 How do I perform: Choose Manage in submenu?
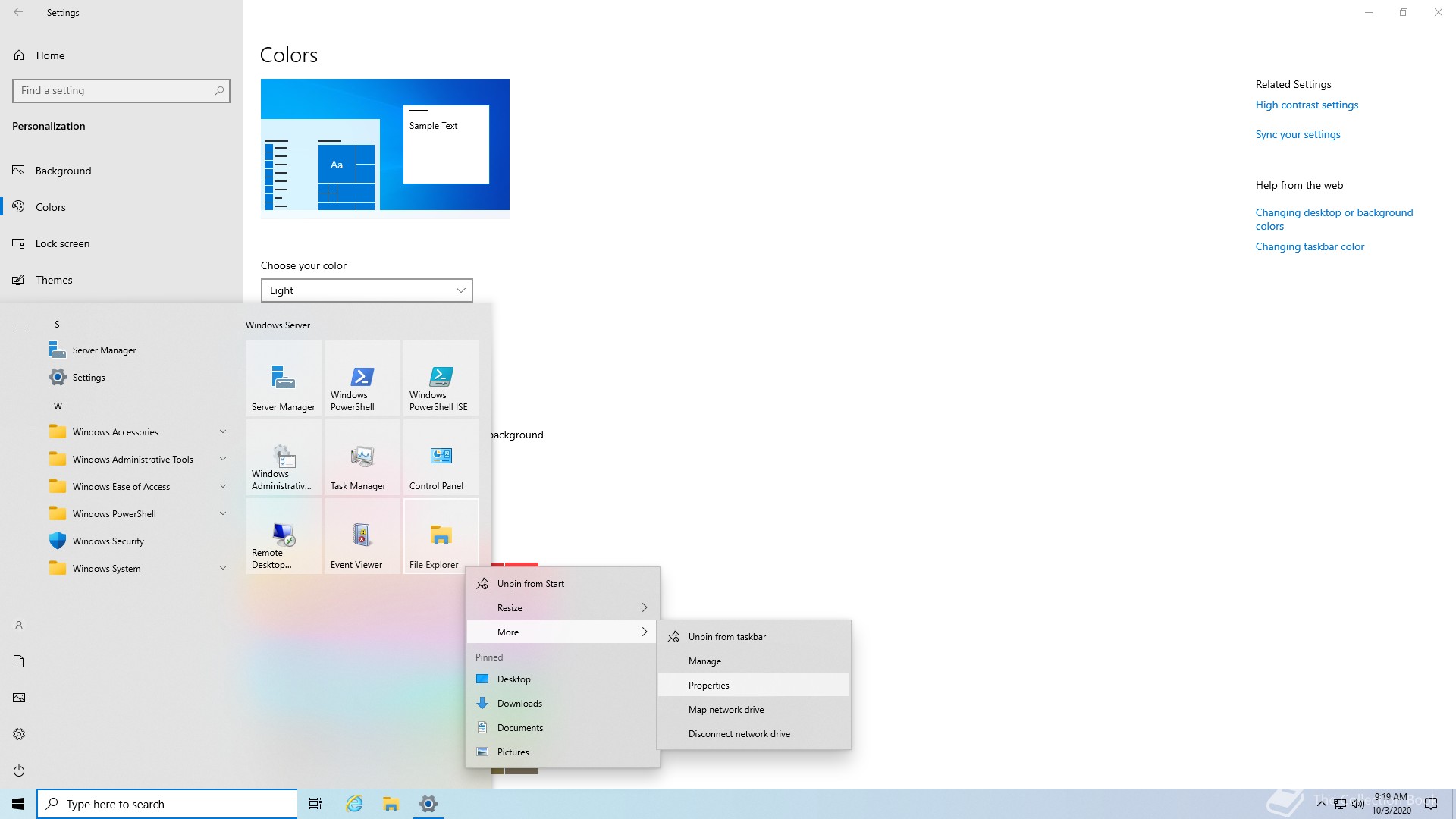[754, 661]
